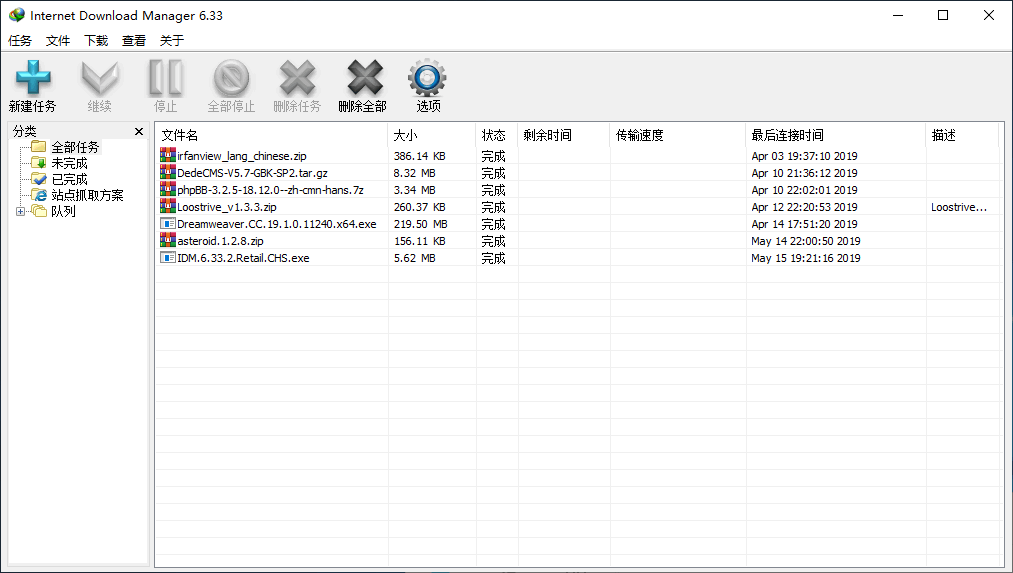Click the archive icon of Loostrive_v1.3.3.zip
The width and height of the screenshot is (1013, 573).
168,206
